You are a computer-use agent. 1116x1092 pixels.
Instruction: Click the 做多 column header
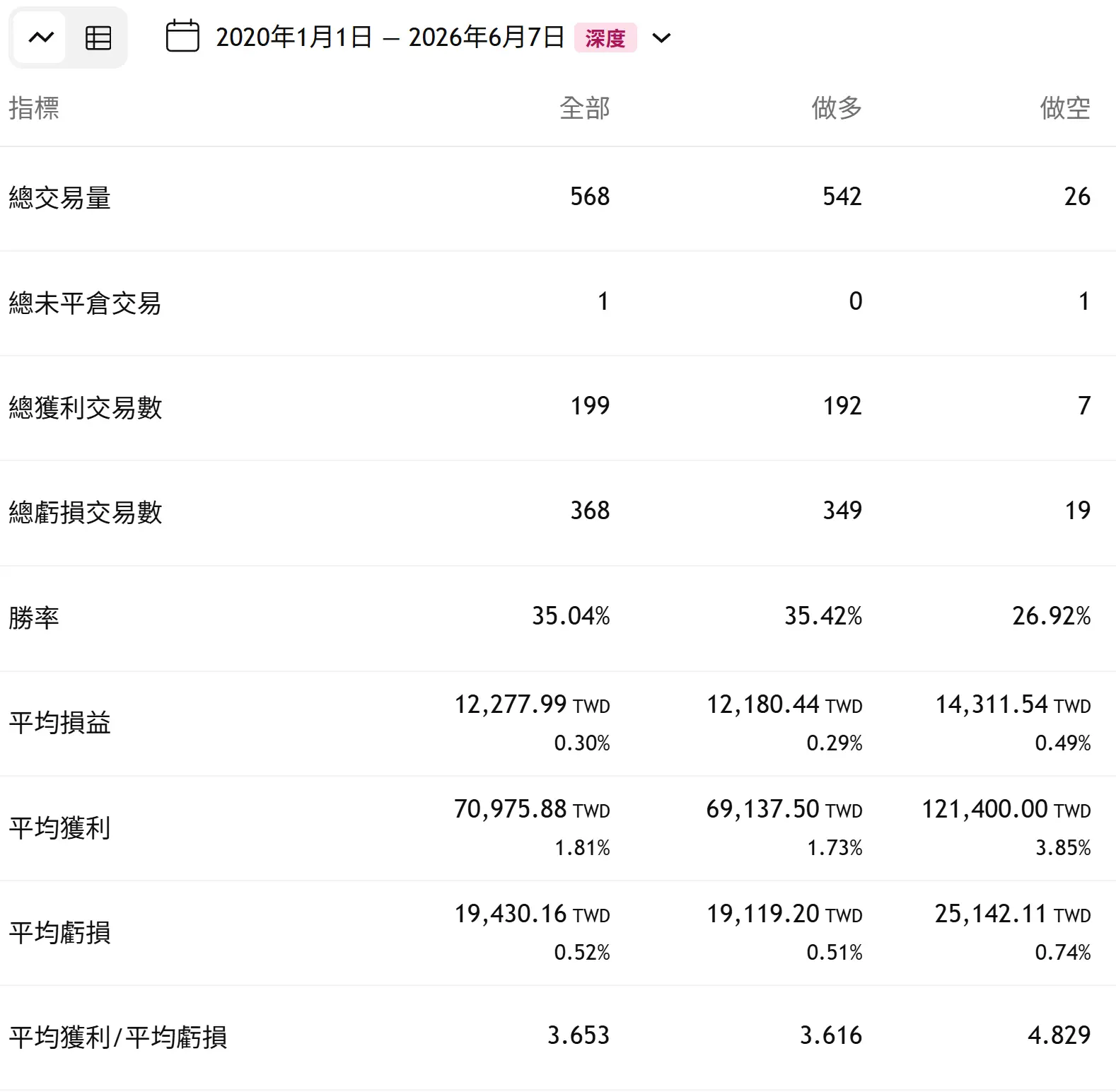tap(837, 108)
